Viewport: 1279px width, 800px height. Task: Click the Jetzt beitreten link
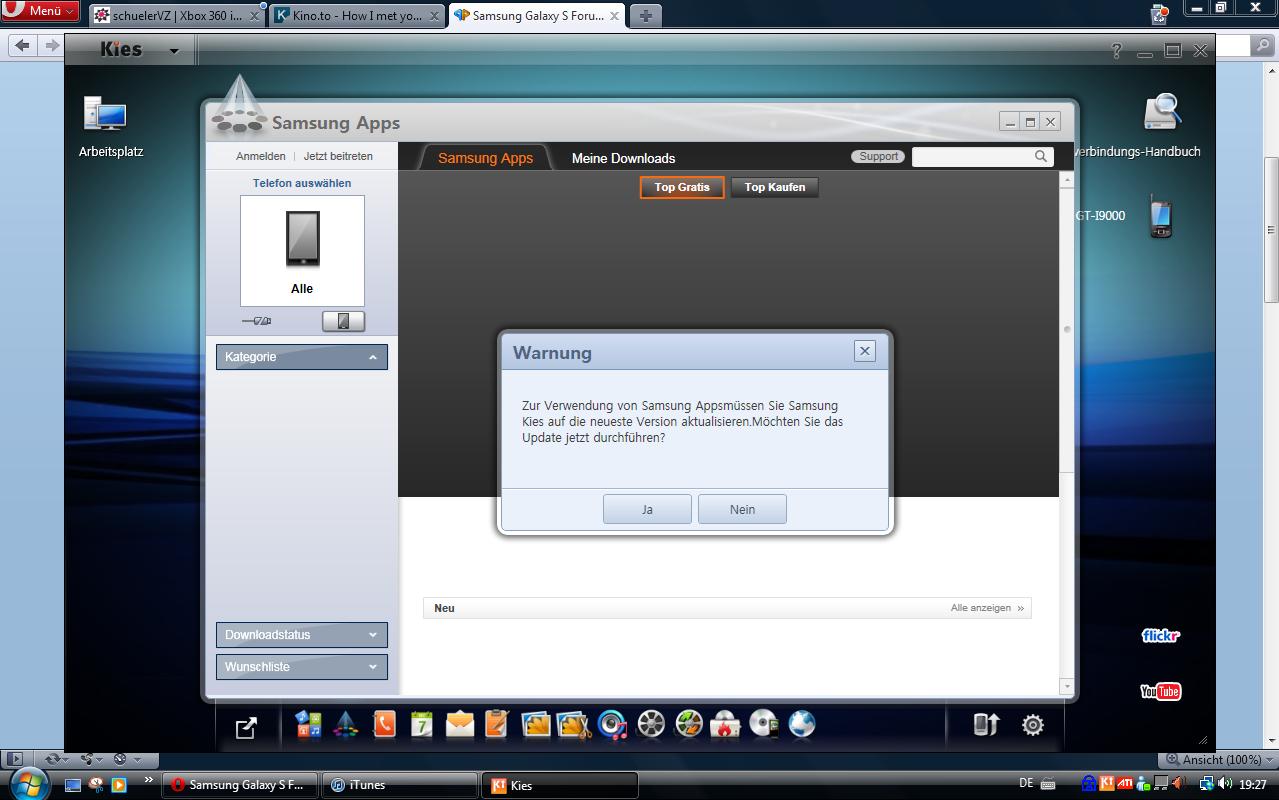point(338,156)
